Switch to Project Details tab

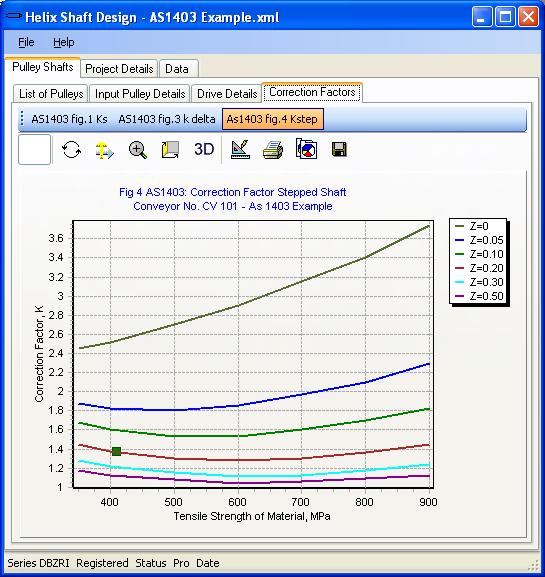[119, 69]
